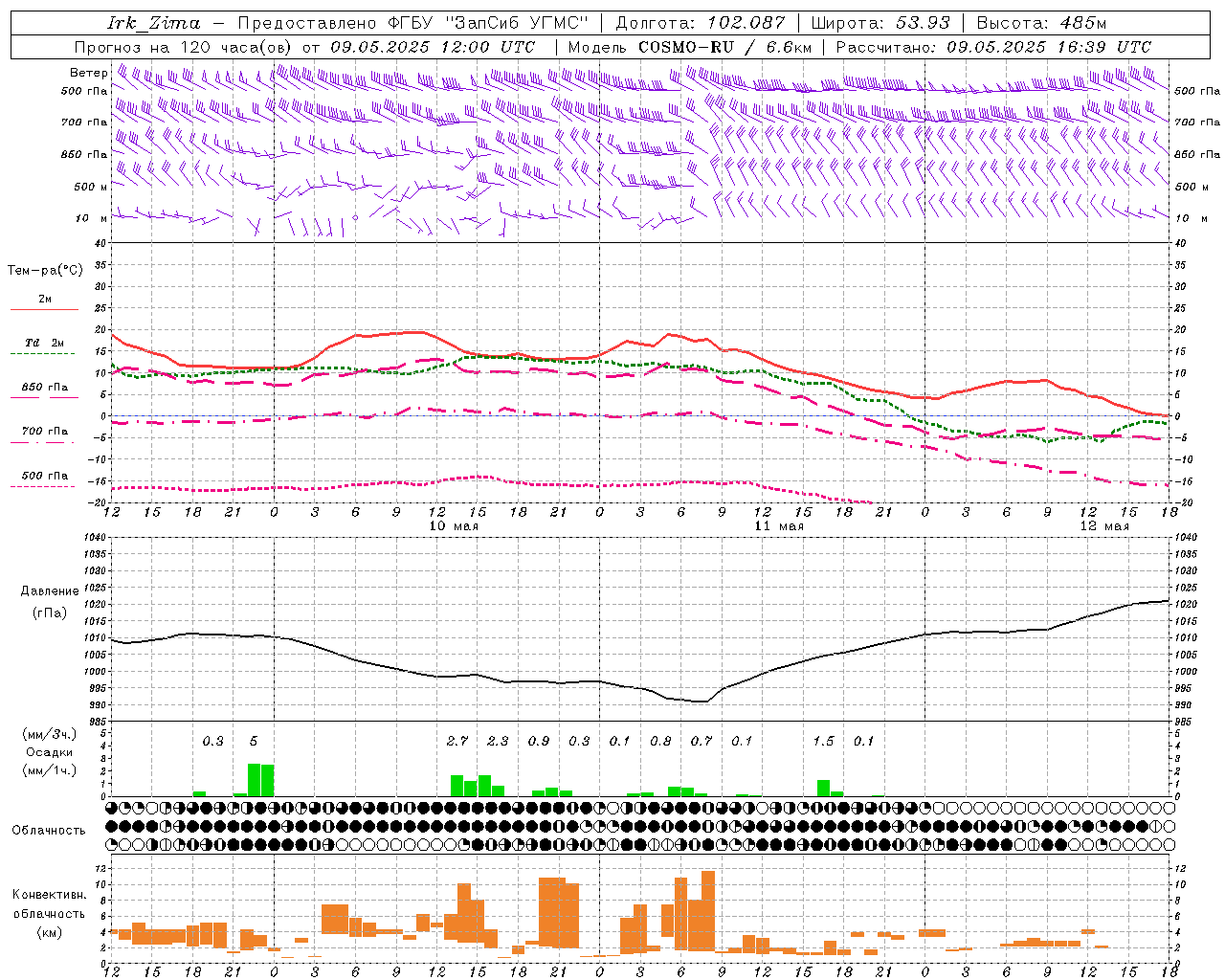Click the "(мм/1ч.)" hourly precipitation unit label

(50, 770)
